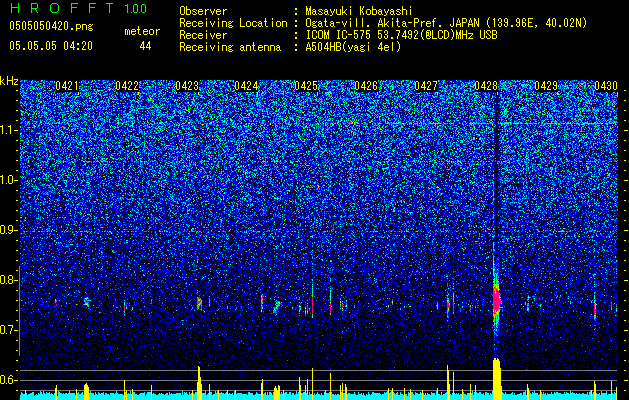
Task: Click the 0.8 kHz axis label
Action: pyautogui.click(x=9, y=280)
